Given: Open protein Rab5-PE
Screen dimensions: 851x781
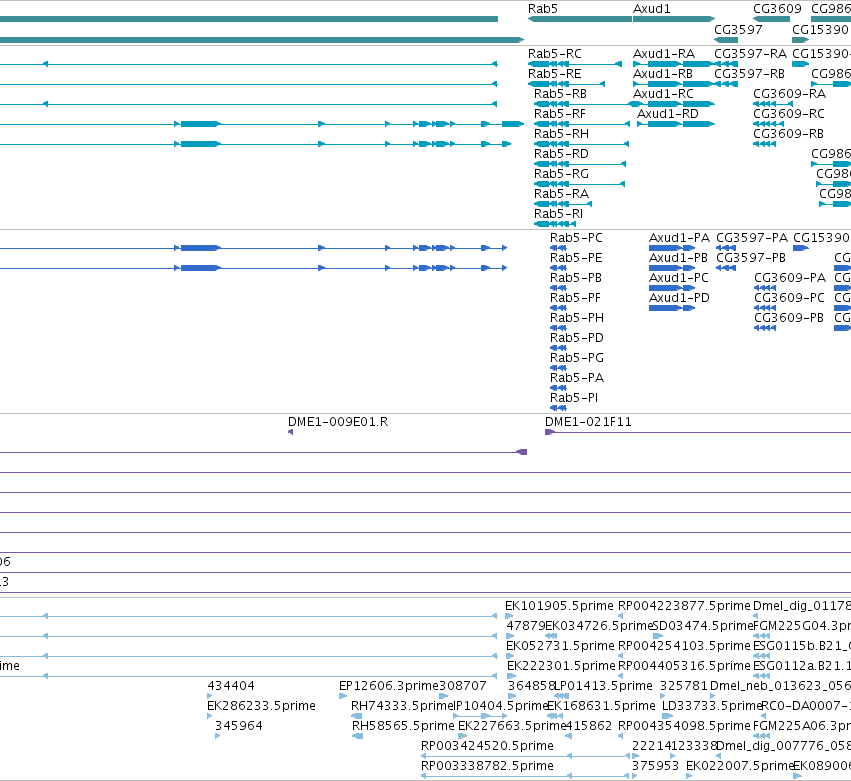Looking at the screenshot, I should (576, 258).
